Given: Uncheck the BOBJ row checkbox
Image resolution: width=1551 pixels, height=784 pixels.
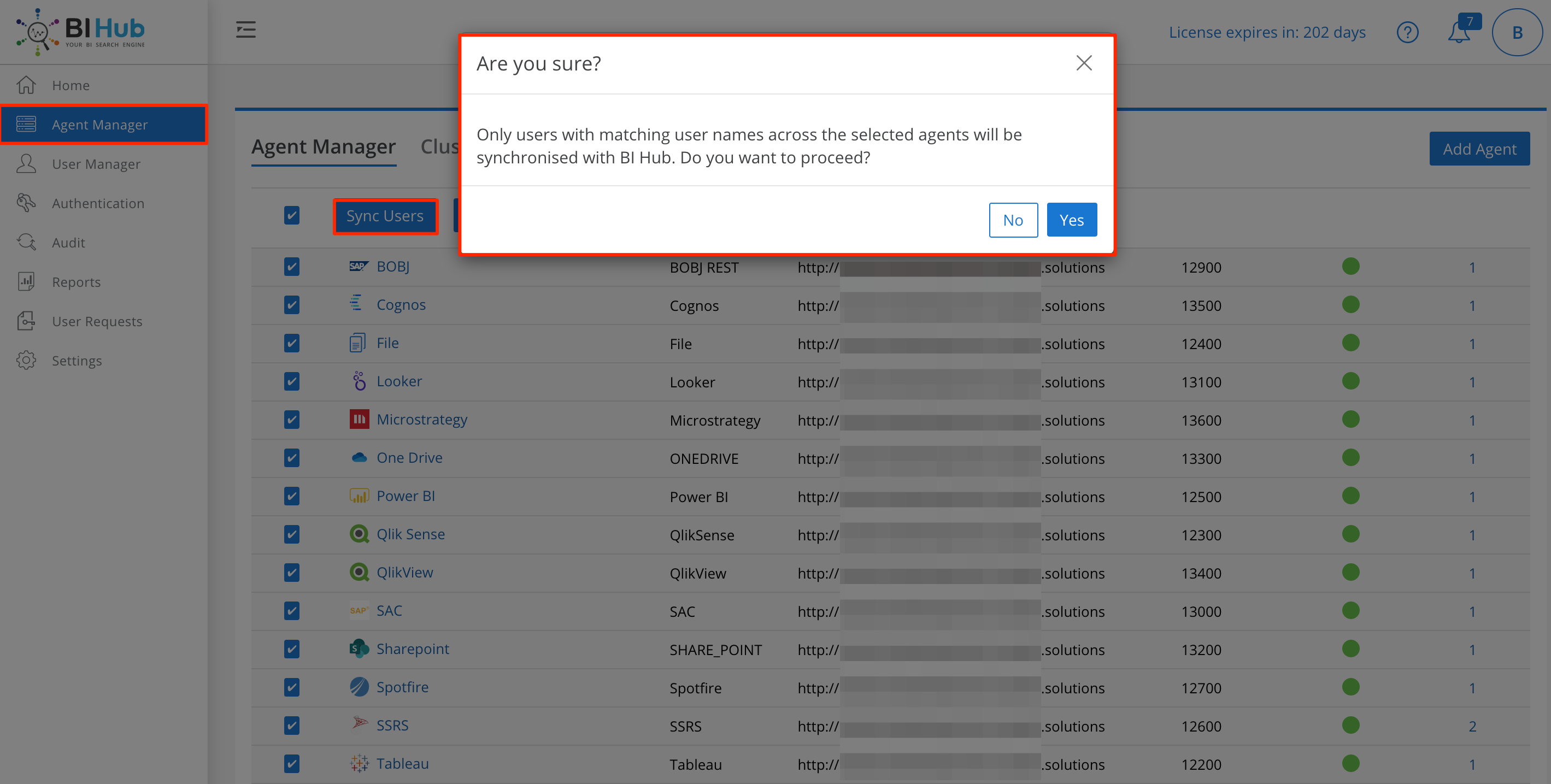Looking at the screenshot, I should coord(291,267).
